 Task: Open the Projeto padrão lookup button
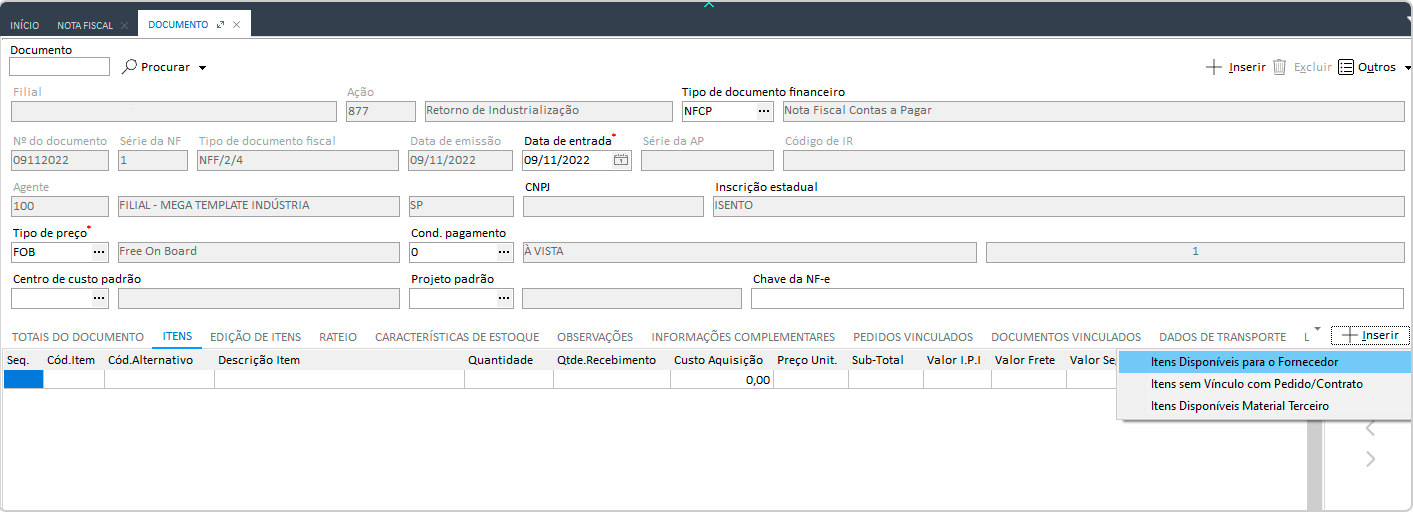[504, 298]
